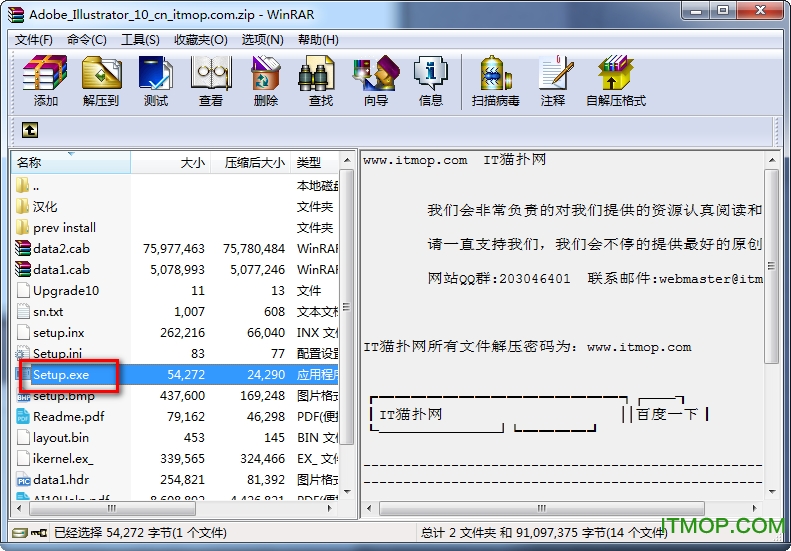The image size is (791, 551).
Task: Click the WinRAR title bar app icon
Action: 16,14
